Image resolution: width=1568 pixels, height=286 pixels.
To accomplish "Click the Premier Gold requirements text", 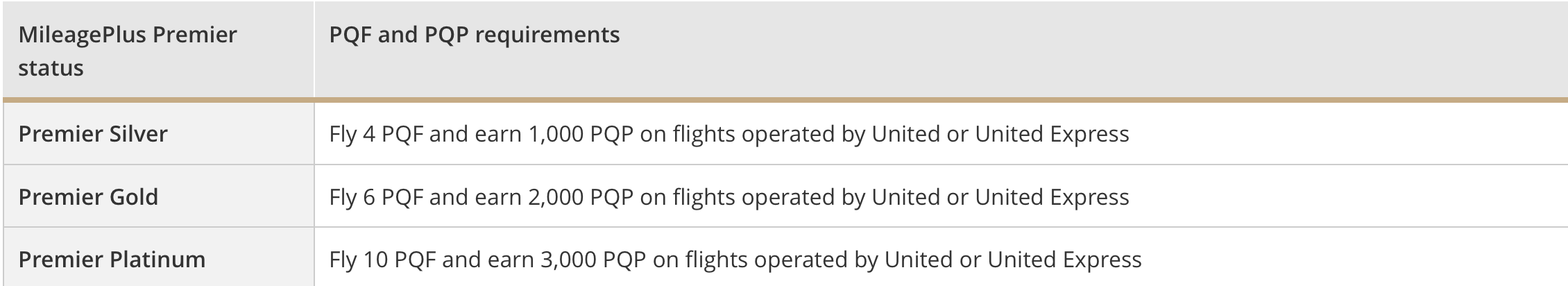I will [x=728, y=197].
